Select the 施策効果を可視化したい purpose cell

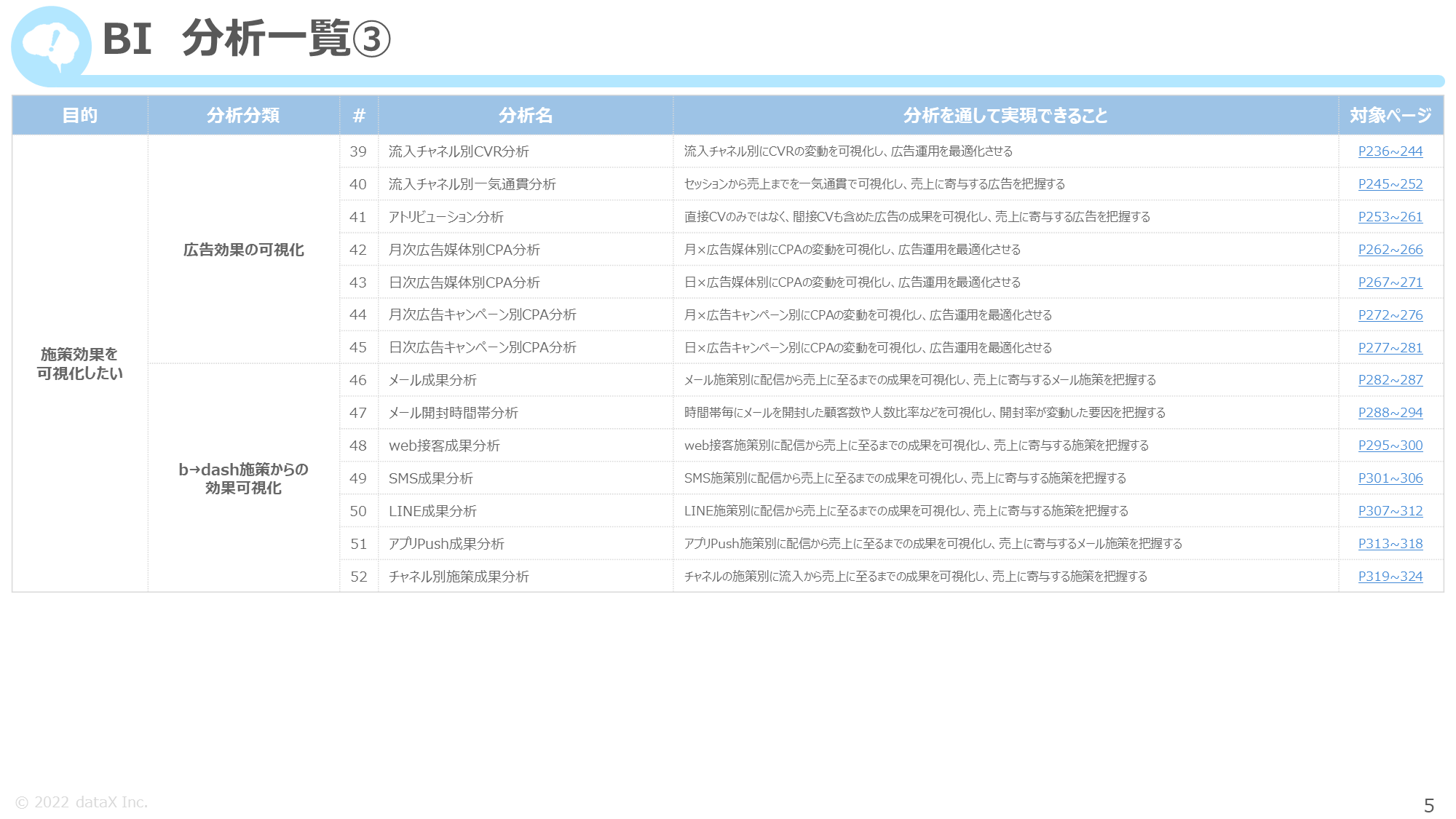coord(80,363)
